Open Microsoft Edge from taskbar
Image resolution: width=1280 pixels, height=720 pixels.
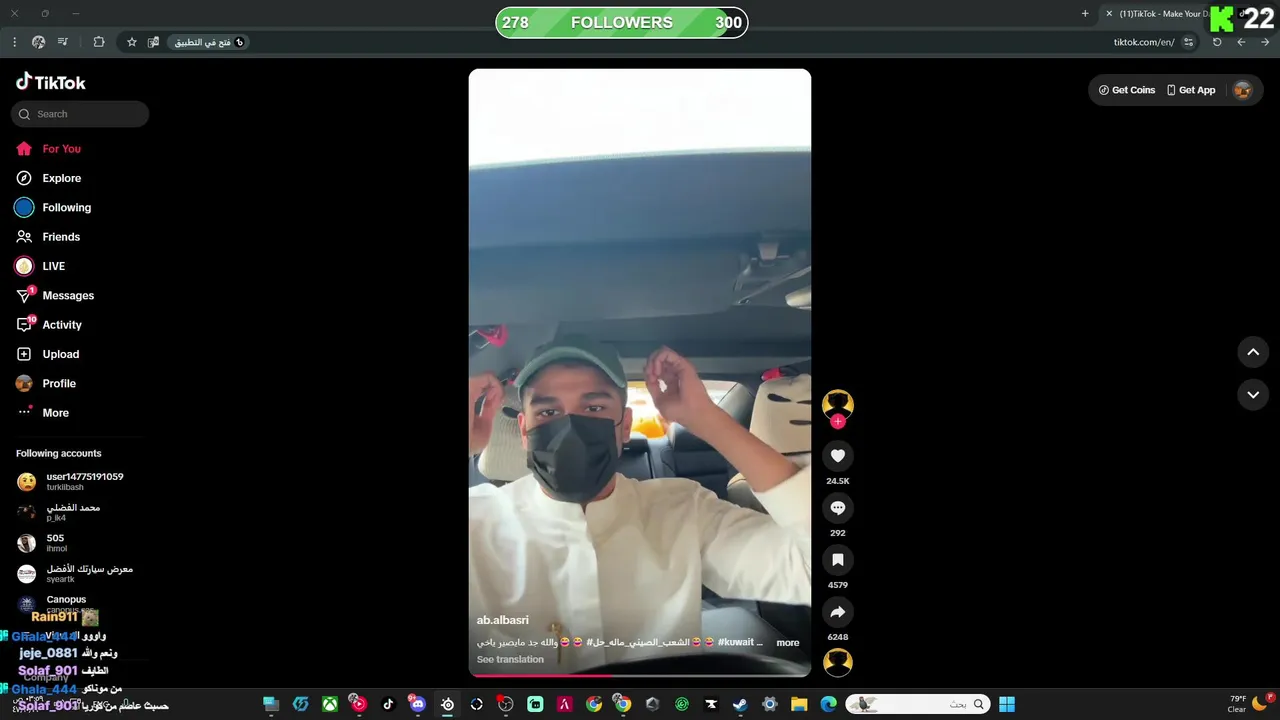pyautogui.click(x=828, y=704)
